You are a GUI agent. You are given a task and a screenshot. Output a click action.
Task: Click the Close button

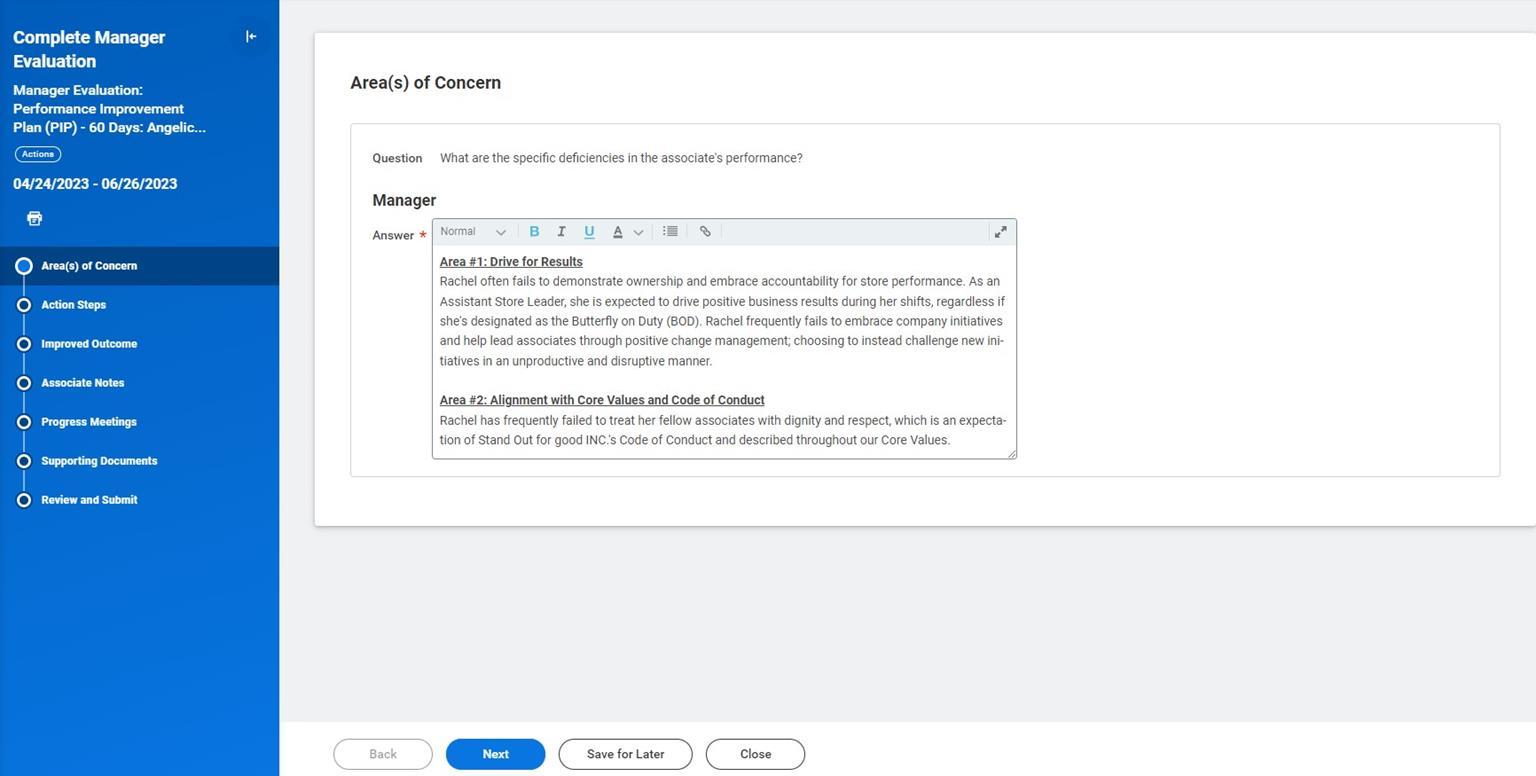pos(755,754)
